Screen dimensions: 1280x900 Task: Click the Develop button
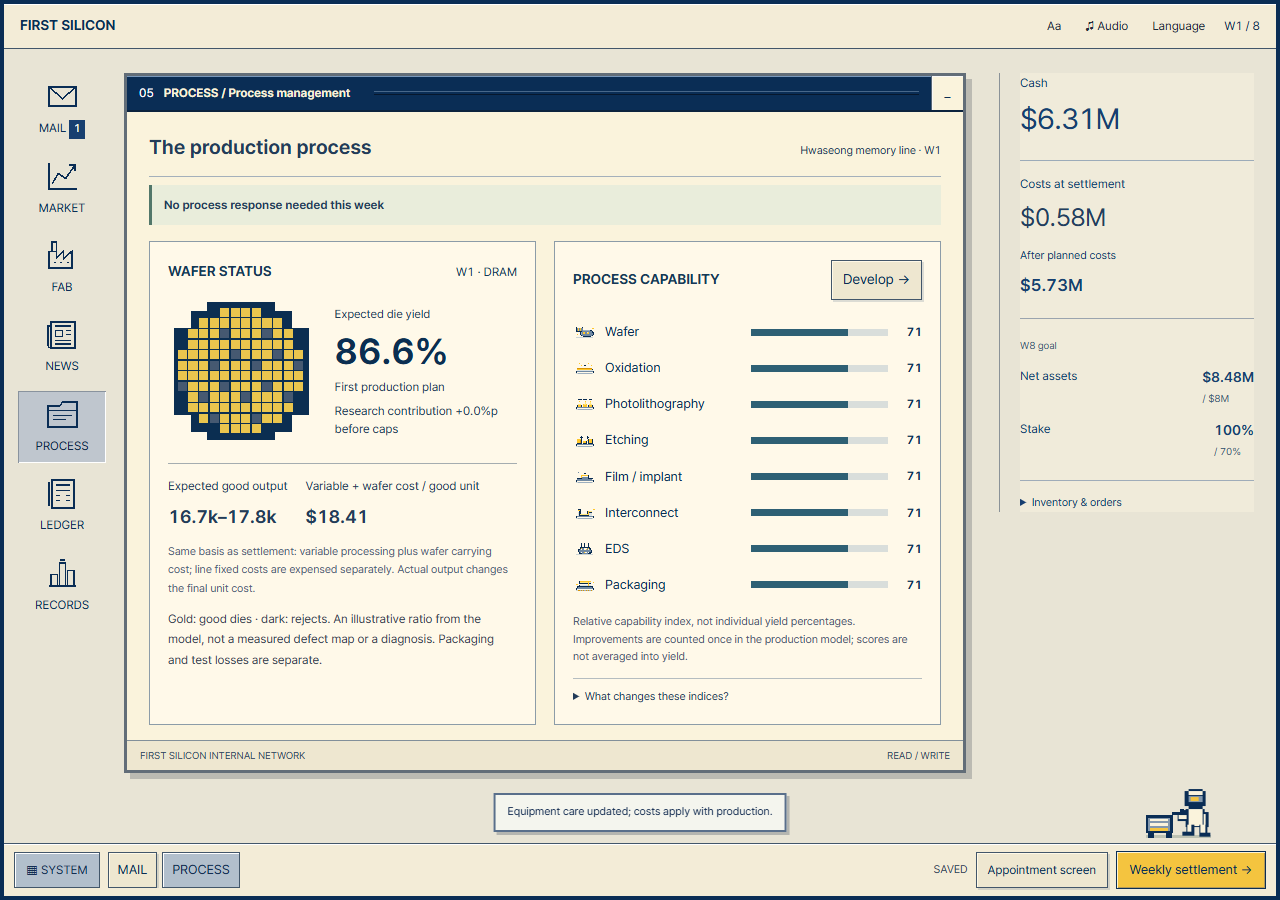[876, 280]
